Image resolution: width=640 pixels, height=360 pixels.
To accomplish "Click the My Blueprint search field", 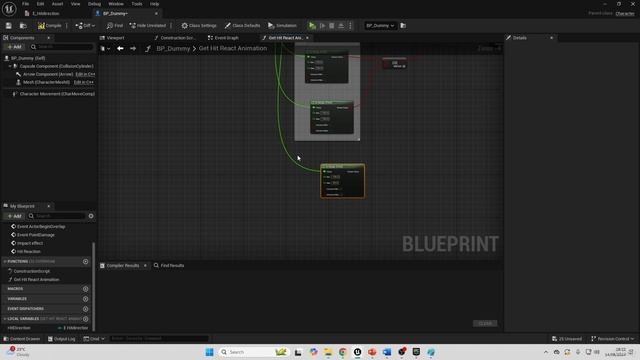I will coord(57,216).
